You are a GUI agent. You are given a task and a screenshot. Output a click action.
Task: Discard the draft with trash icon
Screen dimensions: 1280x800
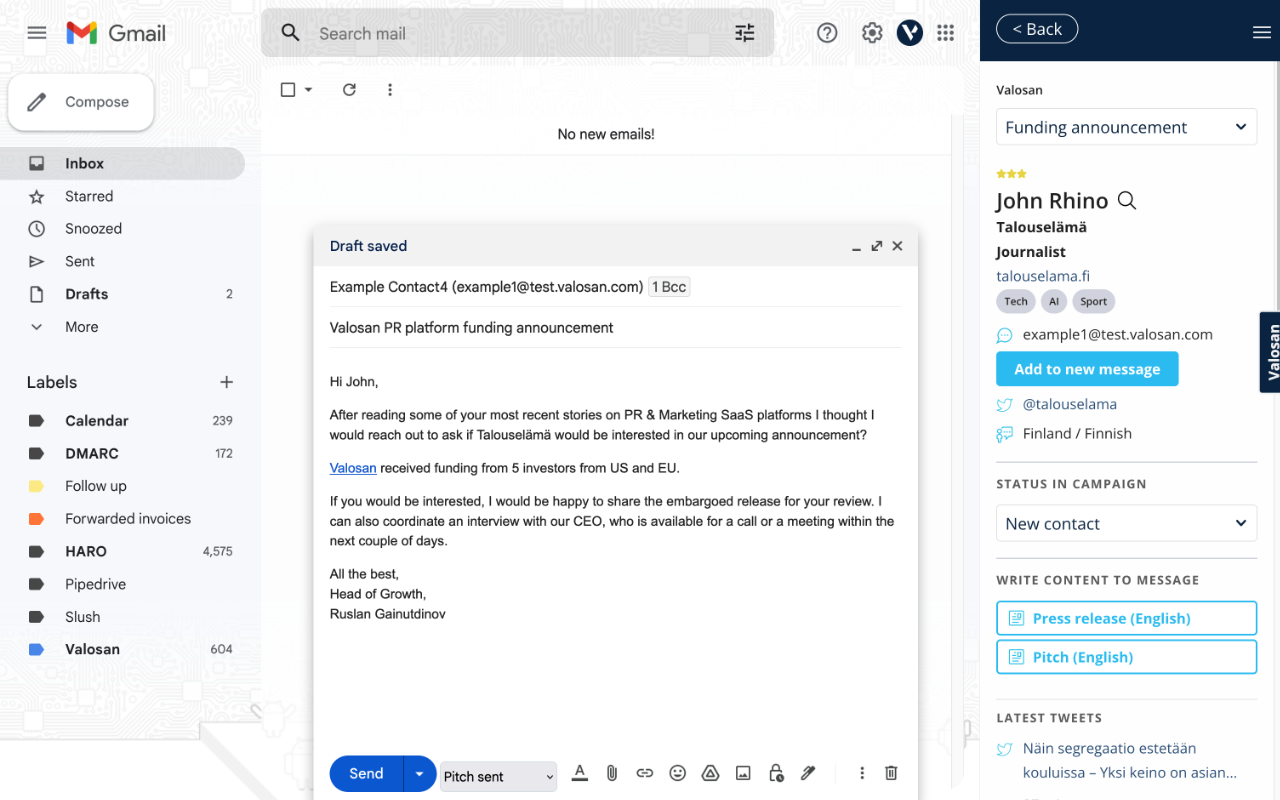pos(892,773)
